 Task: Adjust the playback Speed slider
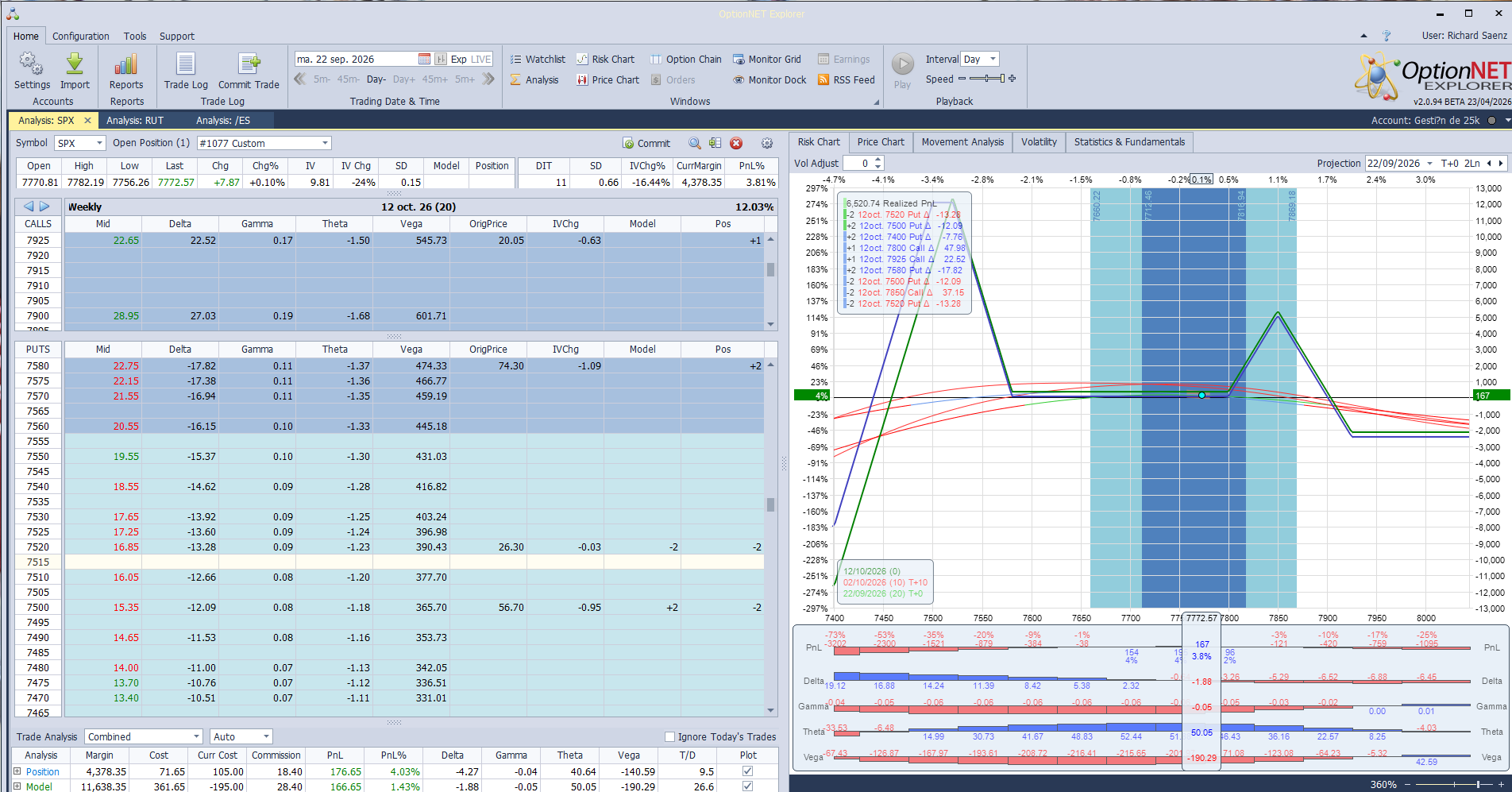point(987,79)
